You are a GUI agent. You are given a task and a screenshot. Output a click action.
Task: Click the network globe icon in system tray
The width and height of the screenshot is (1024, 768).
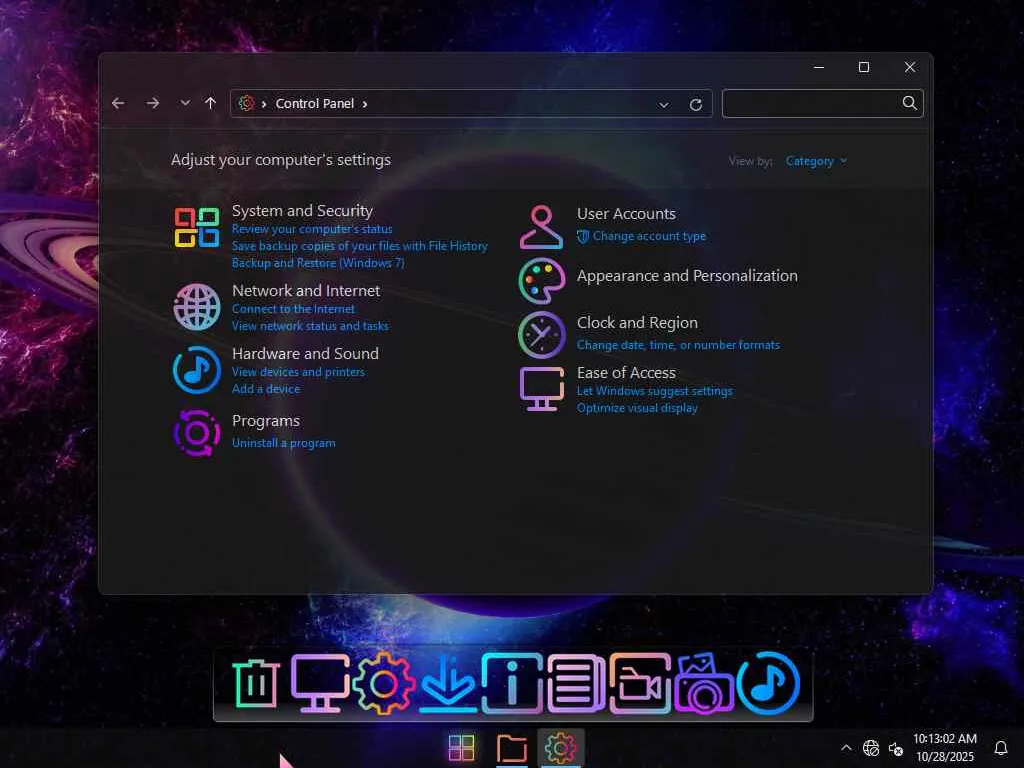[871, 748]
